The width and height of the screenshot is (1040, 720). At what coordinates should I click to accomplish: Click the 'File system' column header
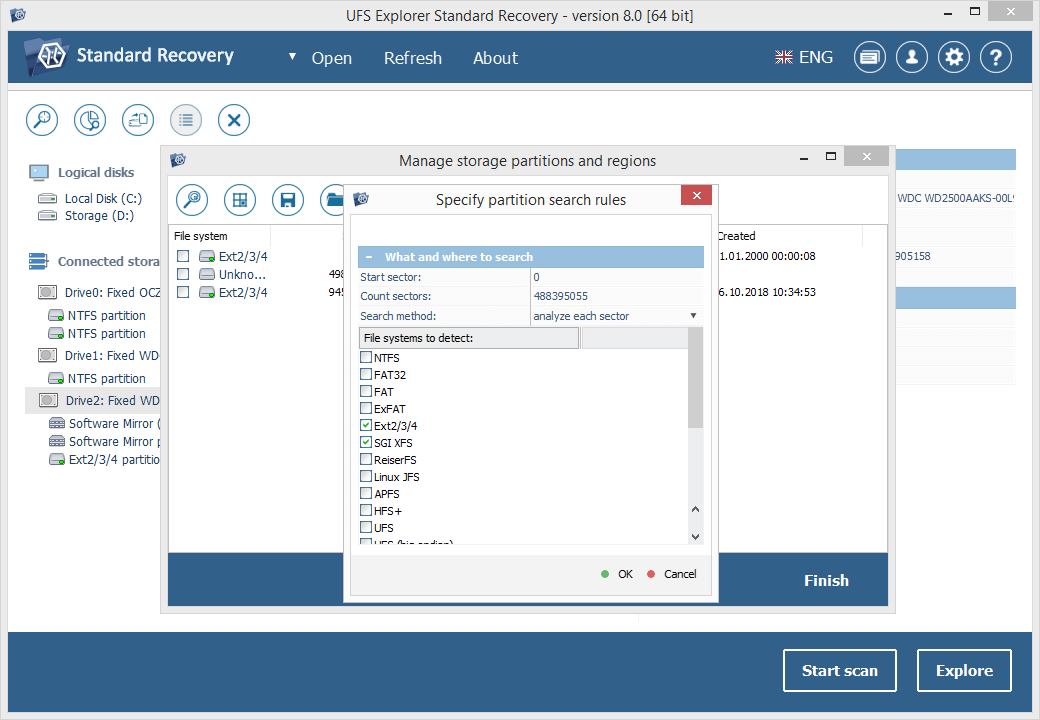click(220, 236)
